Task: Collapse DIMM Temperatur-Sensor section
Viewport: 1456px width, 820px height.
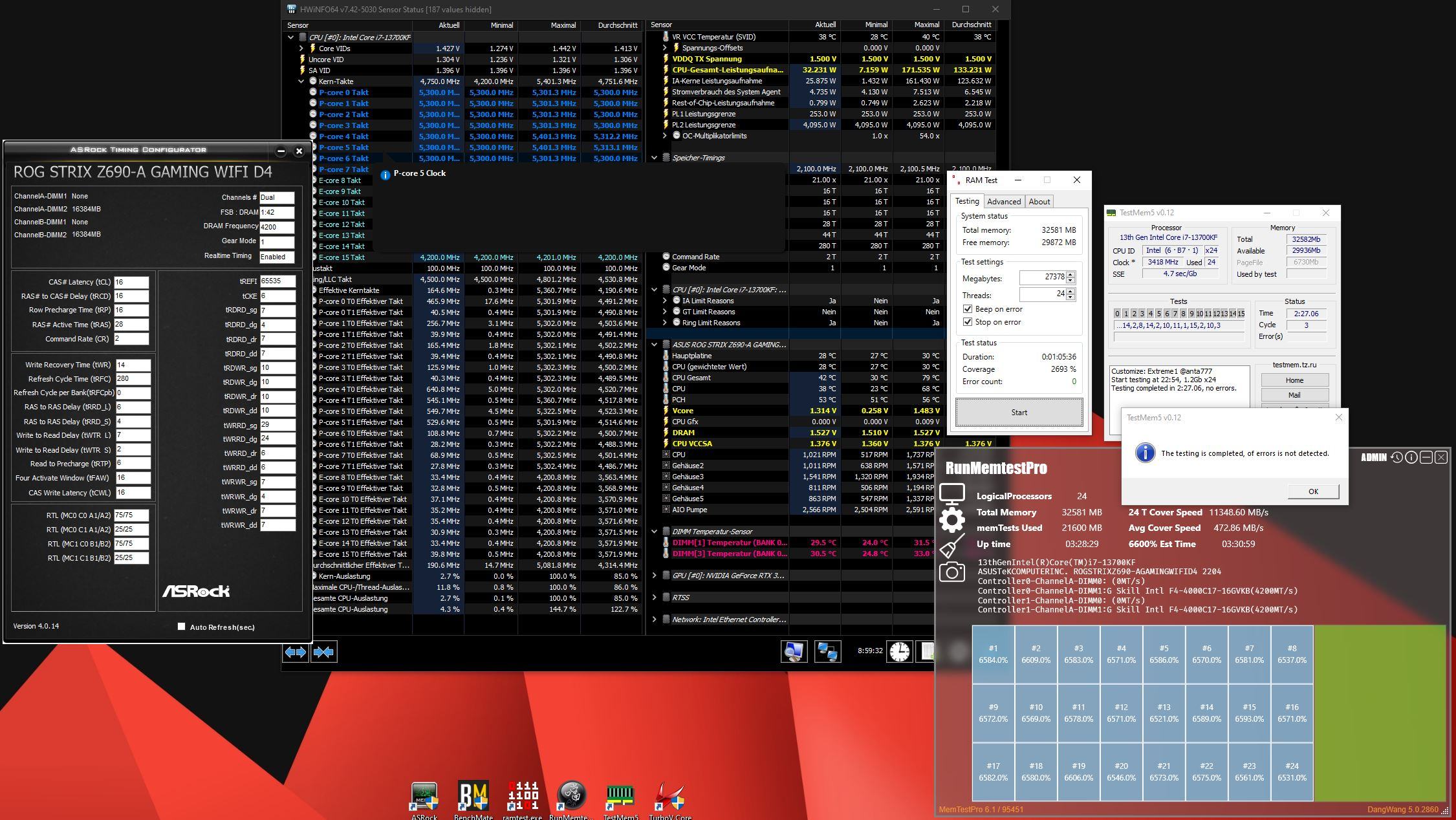Action: [654, 532]
